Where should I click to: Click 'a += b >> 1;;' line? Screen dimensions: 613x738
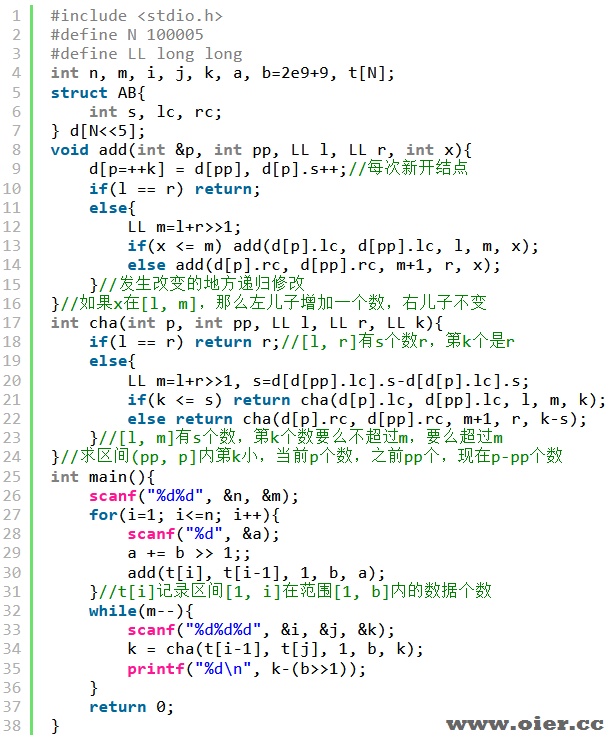[189, 553]
